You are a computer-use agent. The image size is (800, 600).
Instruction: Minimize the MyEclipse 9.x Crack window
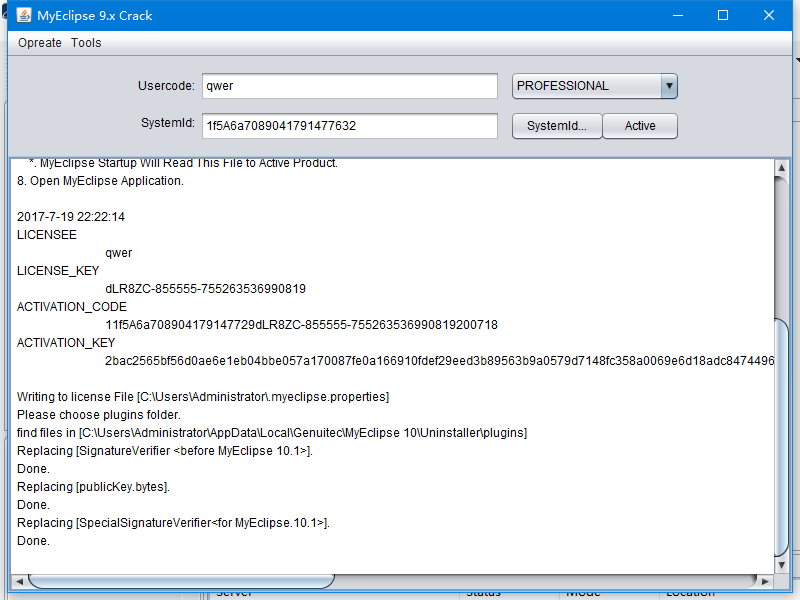coord(678,15)
